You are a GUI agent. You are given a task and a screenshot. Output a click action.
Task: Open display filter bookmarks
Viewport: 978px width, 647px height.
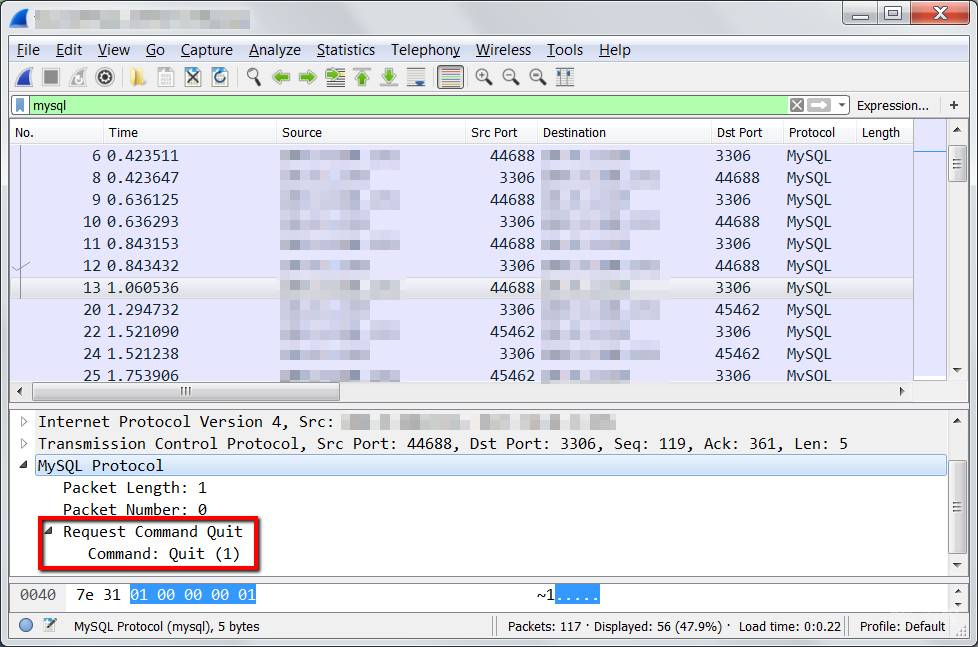click(x=21, y=105)
